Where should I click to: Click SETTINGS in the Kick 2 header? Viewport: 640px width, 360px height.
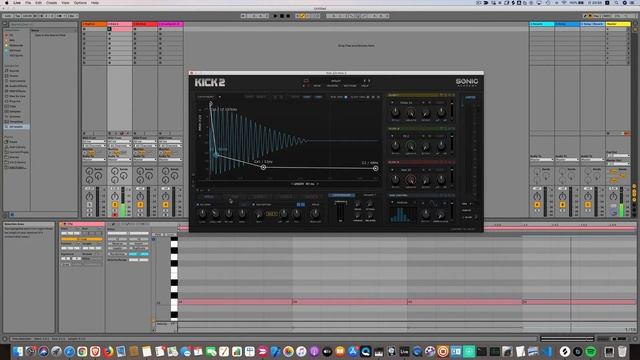(350, 86)
